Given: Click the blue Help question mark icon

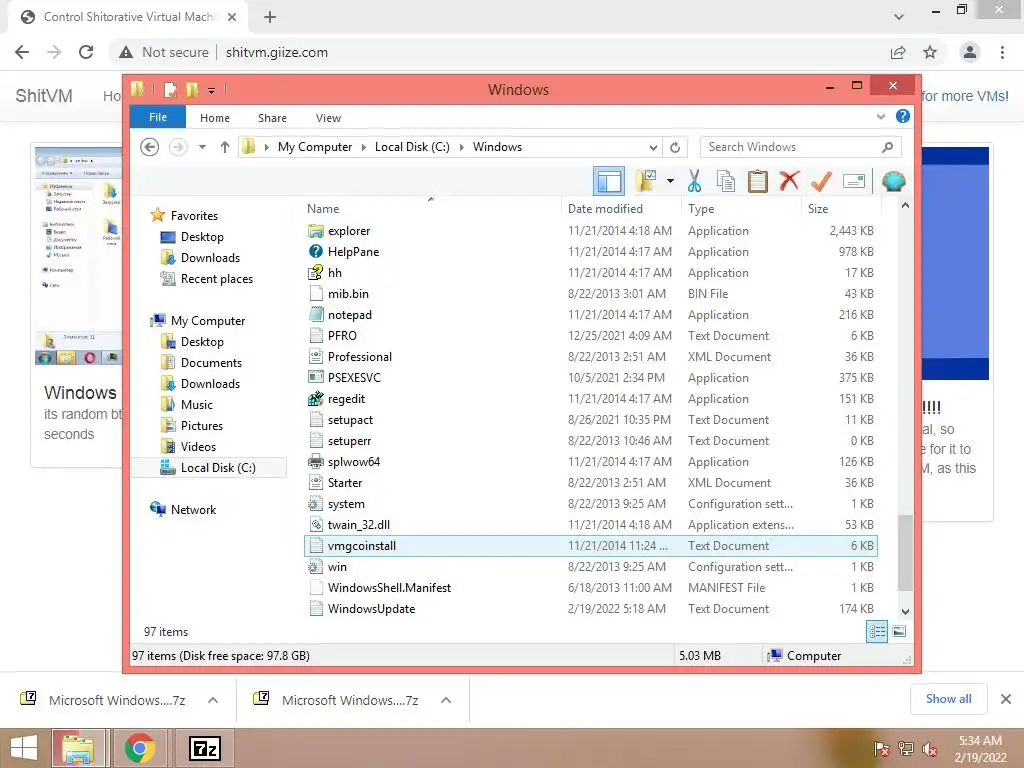Looking at the screenshot, I should pos(903,116).
